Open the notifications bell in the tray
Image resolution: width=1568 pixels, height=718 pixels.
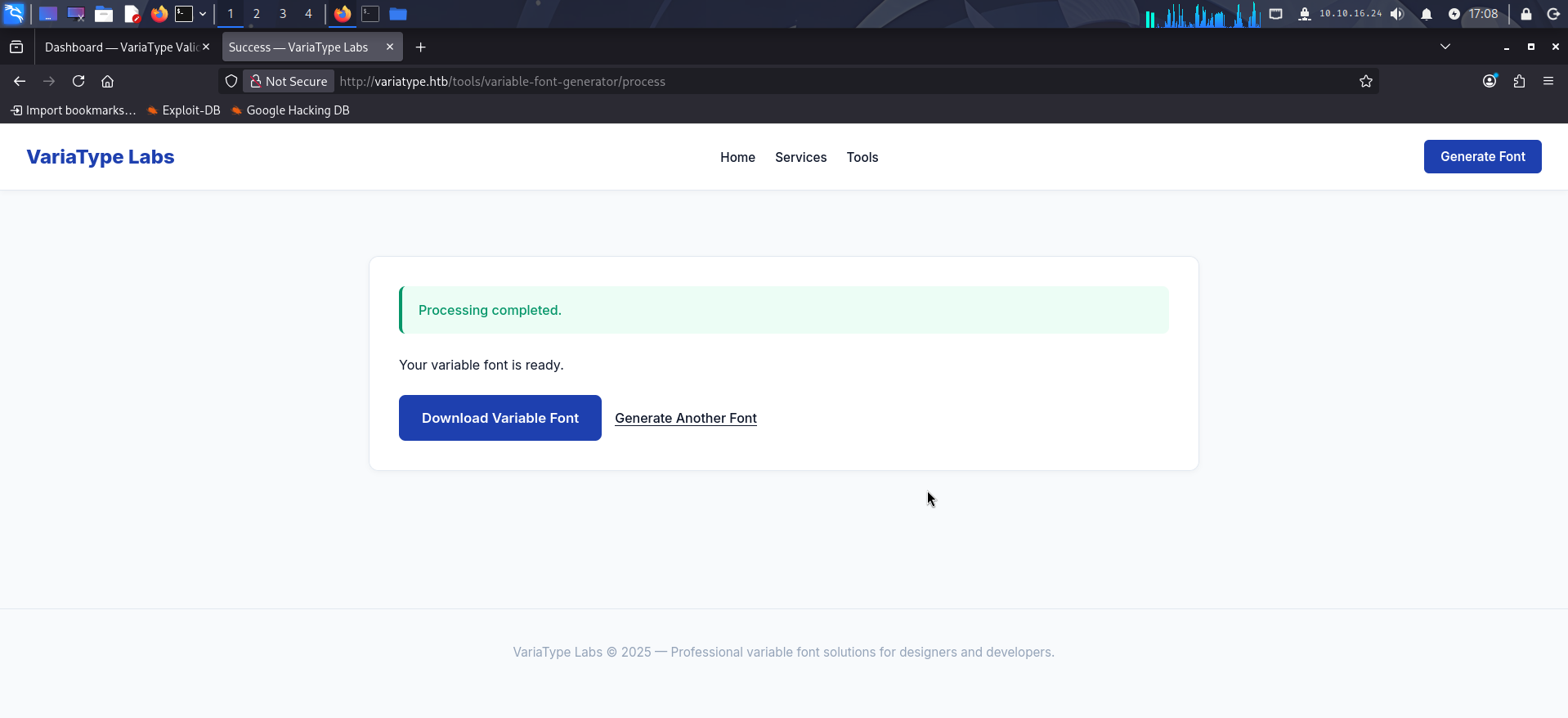coord(1427,14)
